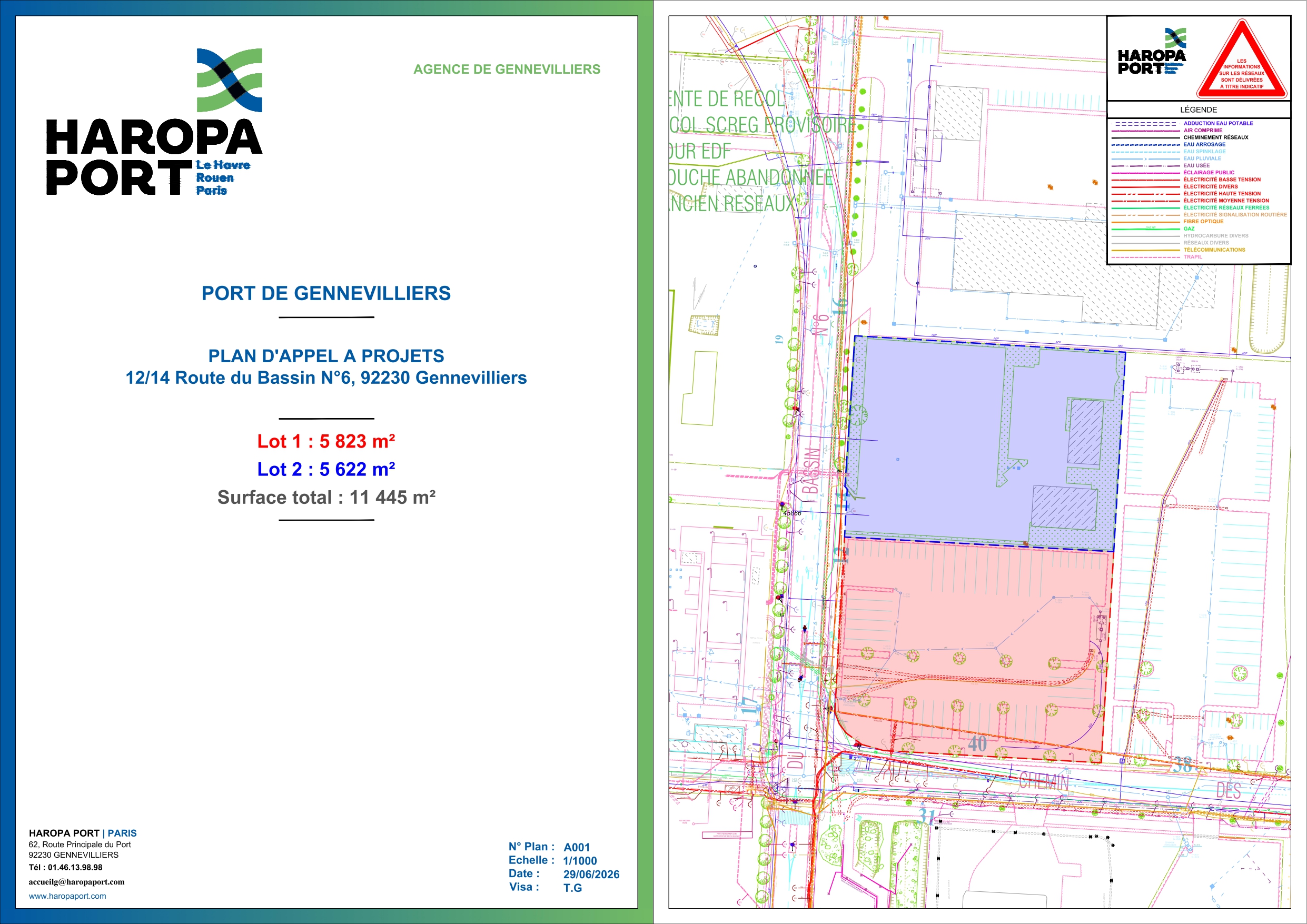
Task: Click the ÉCLAIRAGE PUBLIC legend label
Action: 1209,173
